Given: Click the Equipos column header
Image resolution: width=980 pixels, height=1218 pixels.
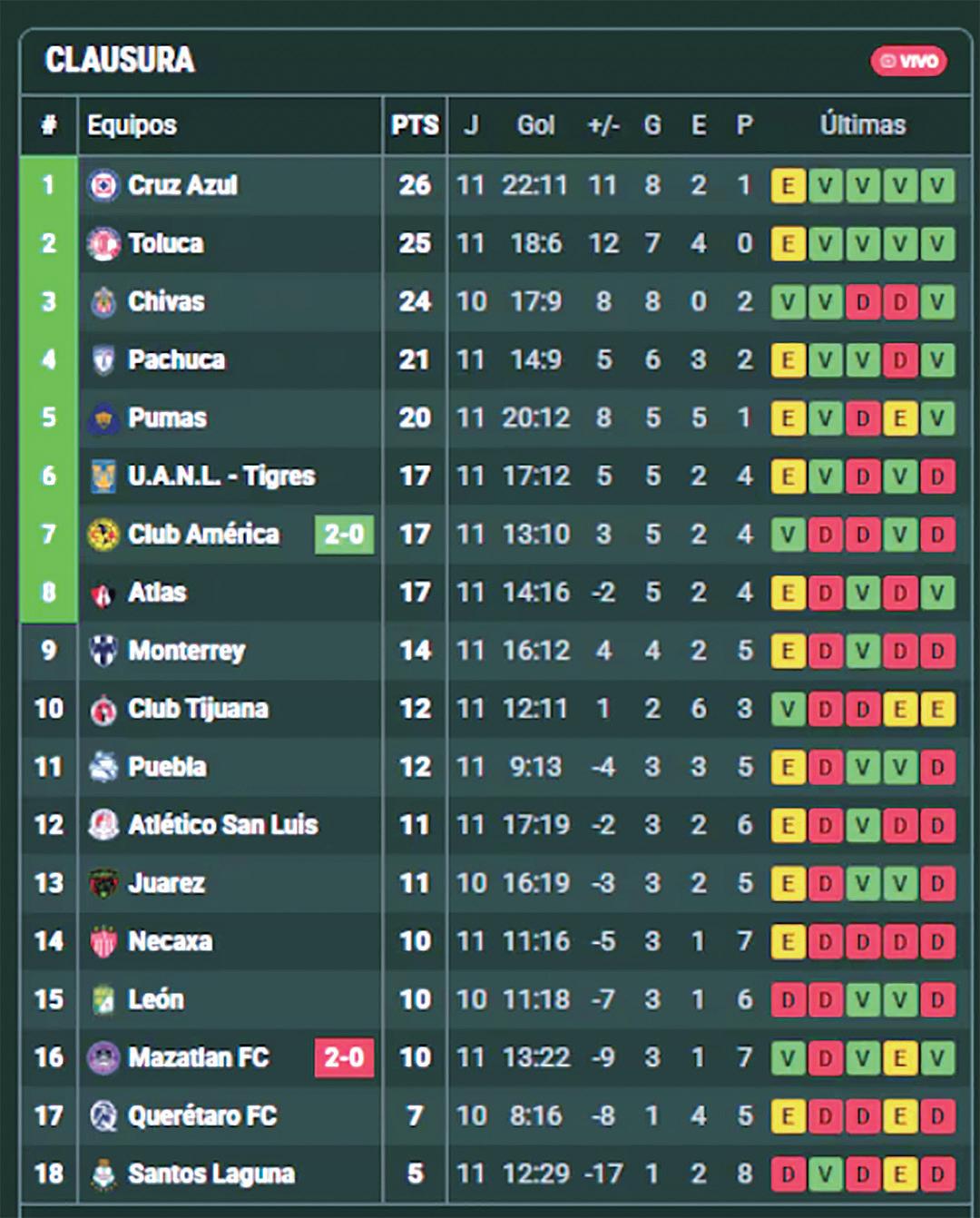Looking at the screenshot, I should (x=132, y=125).
